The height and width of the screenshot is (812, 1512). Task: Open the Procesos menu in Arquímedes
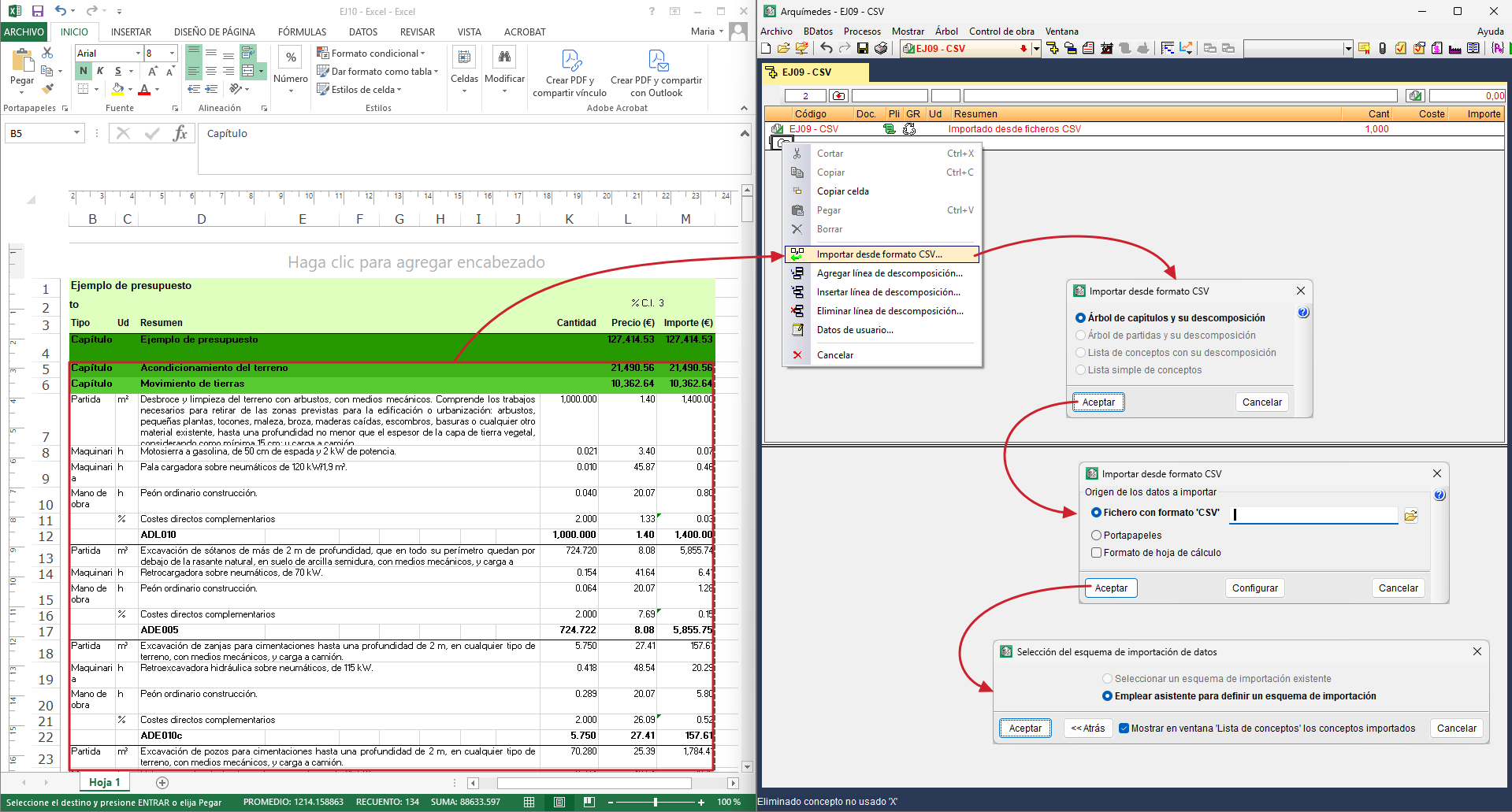862,32
